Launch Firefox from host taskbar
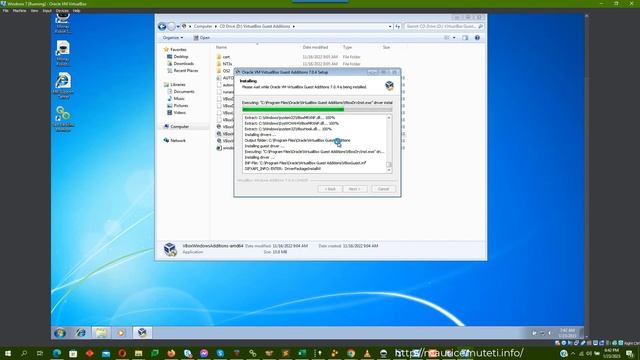The width and height of the screenshot is (640, 360). 171,353
